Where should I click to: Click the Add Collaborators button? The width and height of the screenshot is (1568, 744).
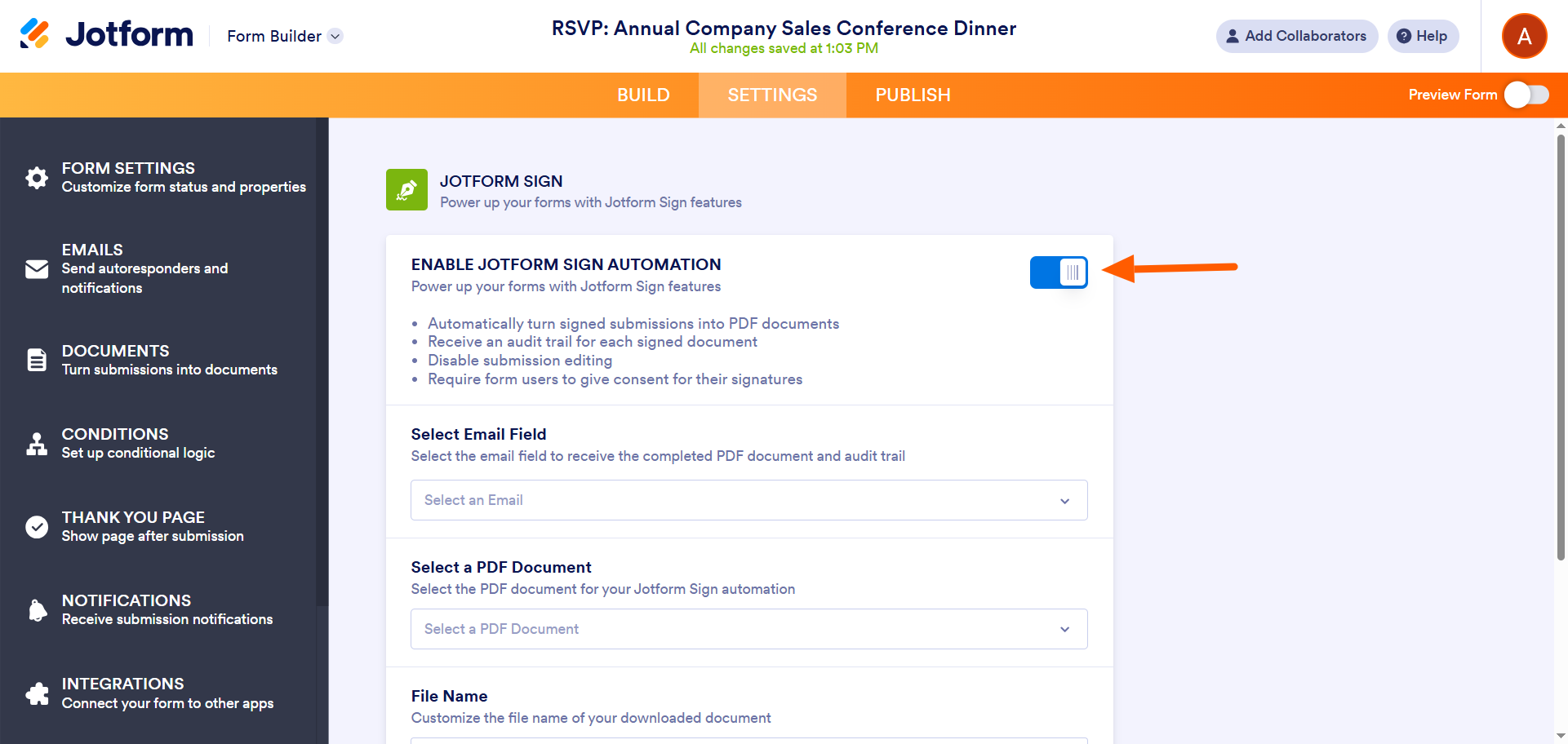(x=1296, y=36)
